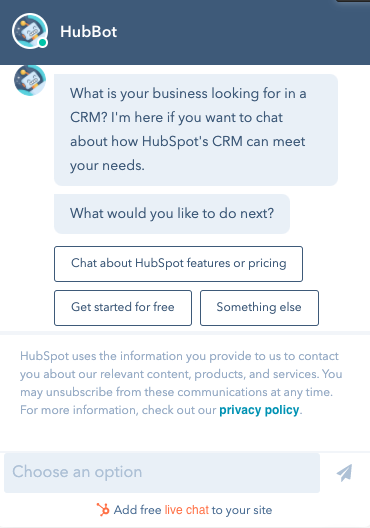
Task: Click the "What would you like to do next?" bubble
Action: coord(172,213)
